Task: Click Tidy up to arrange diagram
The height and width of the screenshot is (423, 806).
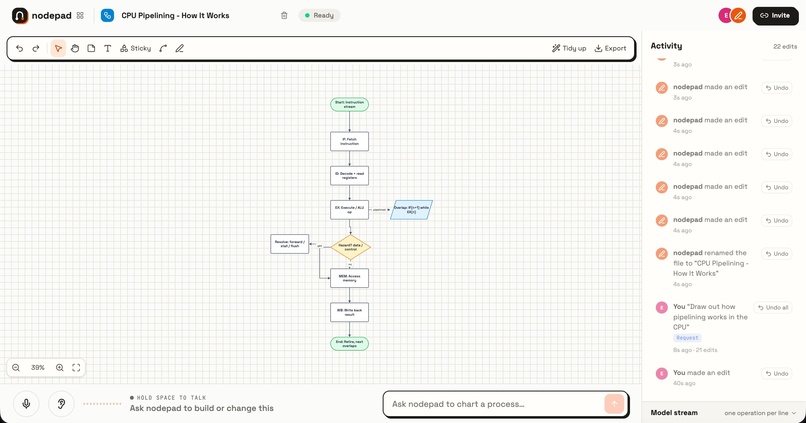Action: tap(569, 48)
